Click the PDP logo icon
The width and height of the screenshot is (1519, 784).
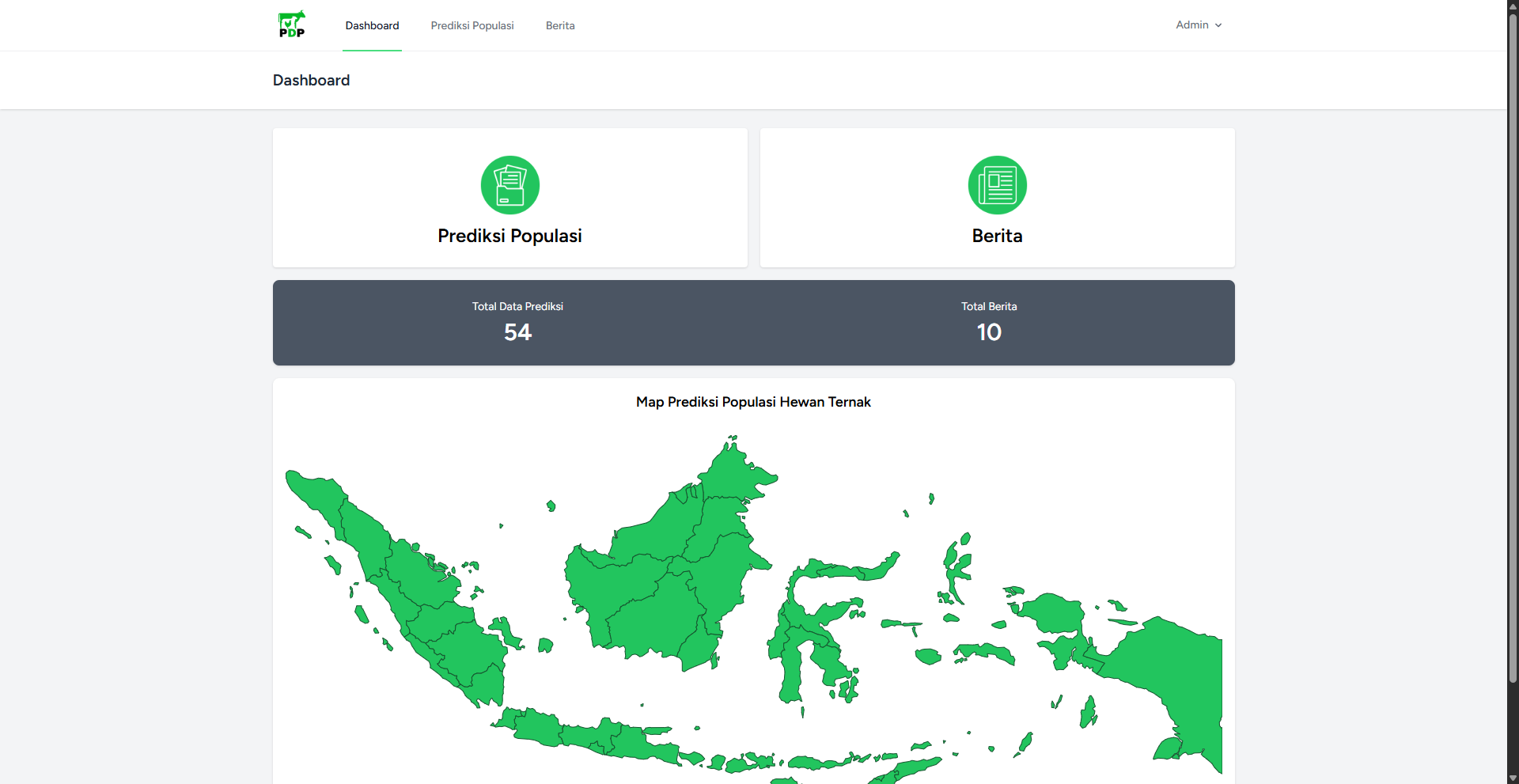pyautogui.click(x=291, y=25)
